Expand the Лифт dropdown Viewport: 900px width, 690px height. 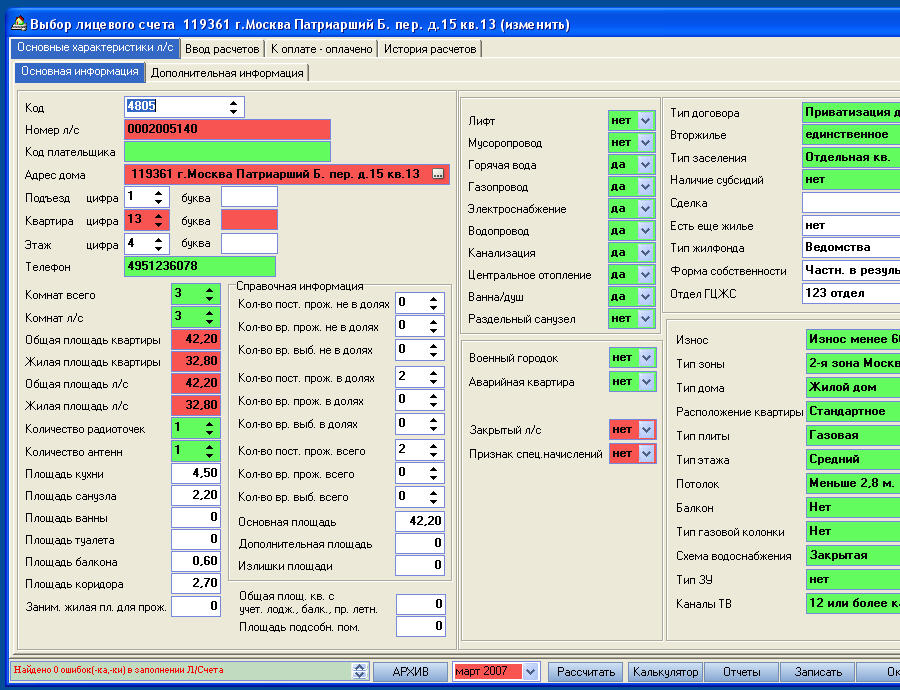tap(646, 121)
